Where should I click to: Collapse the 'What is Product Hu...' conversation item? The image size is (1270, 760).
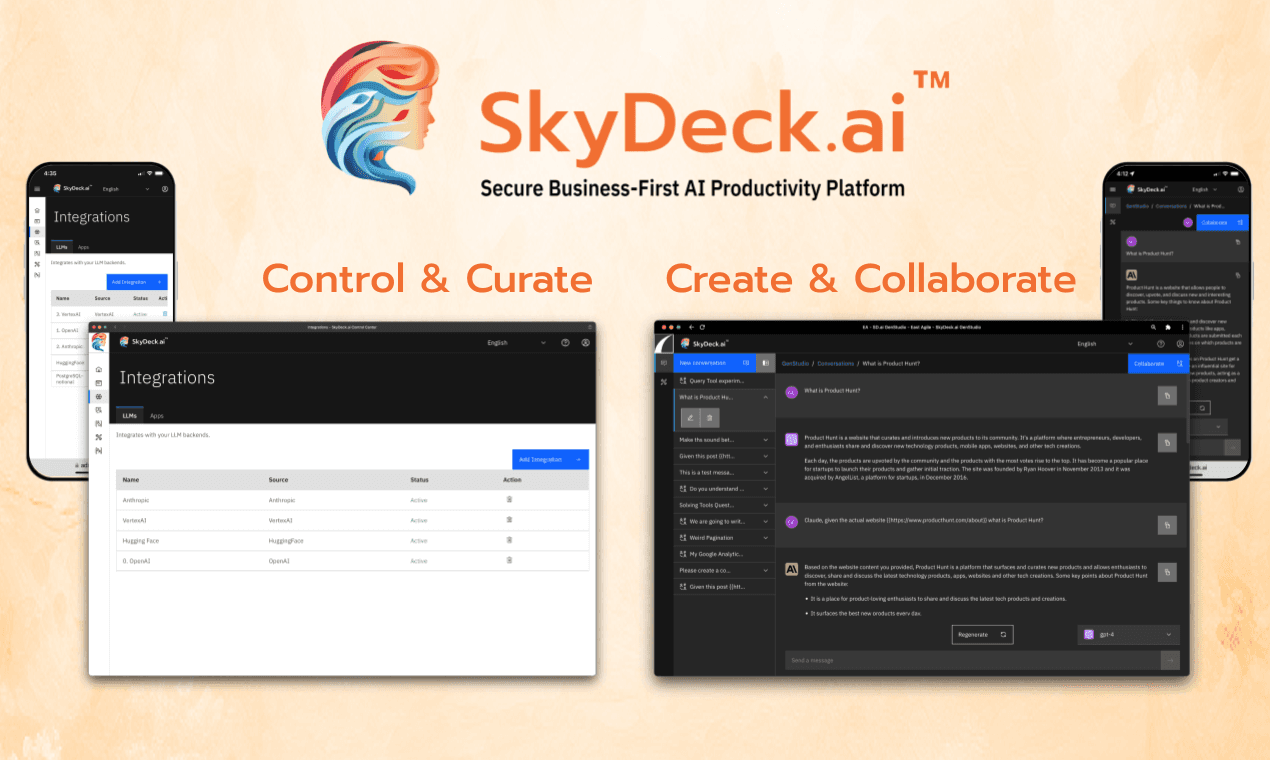(765, 397)
